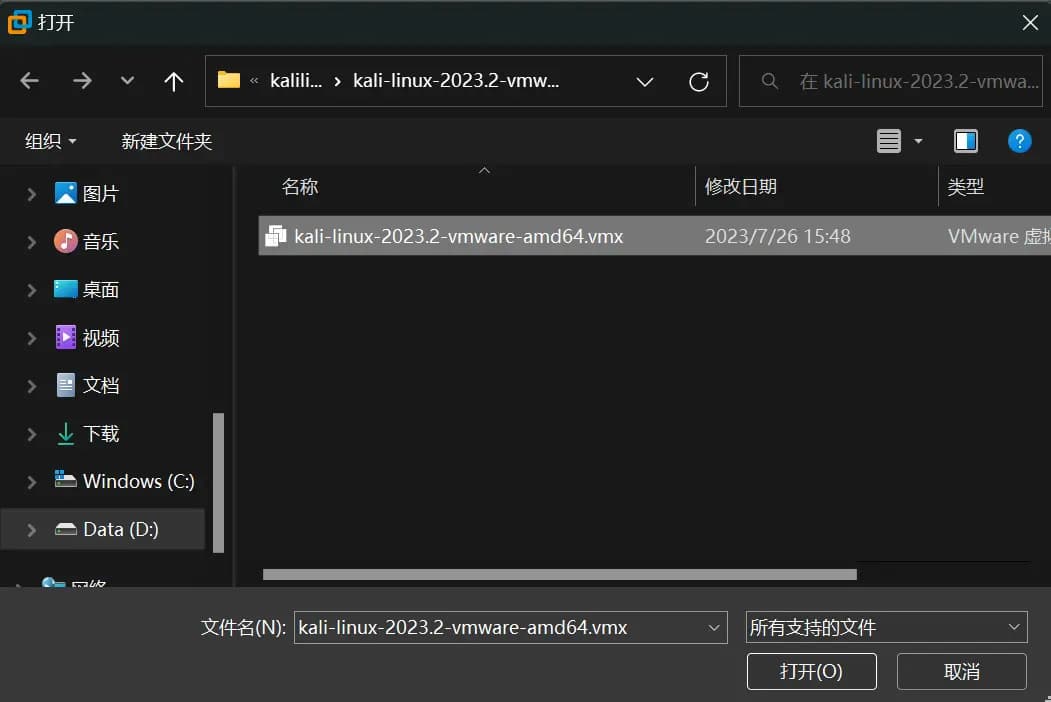Image resolution: width=1051 pixels, height=702 pixels.
Task: Go back to previous folder
Action: coord(29,81)
